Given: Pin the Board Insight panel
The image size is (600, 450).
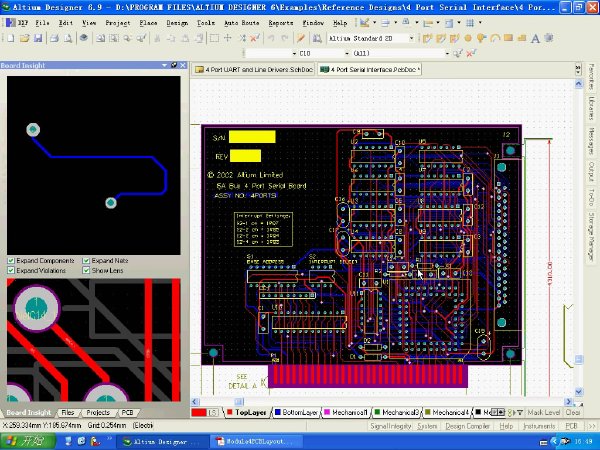Looking at the screenshot, I should coord(174,65).
